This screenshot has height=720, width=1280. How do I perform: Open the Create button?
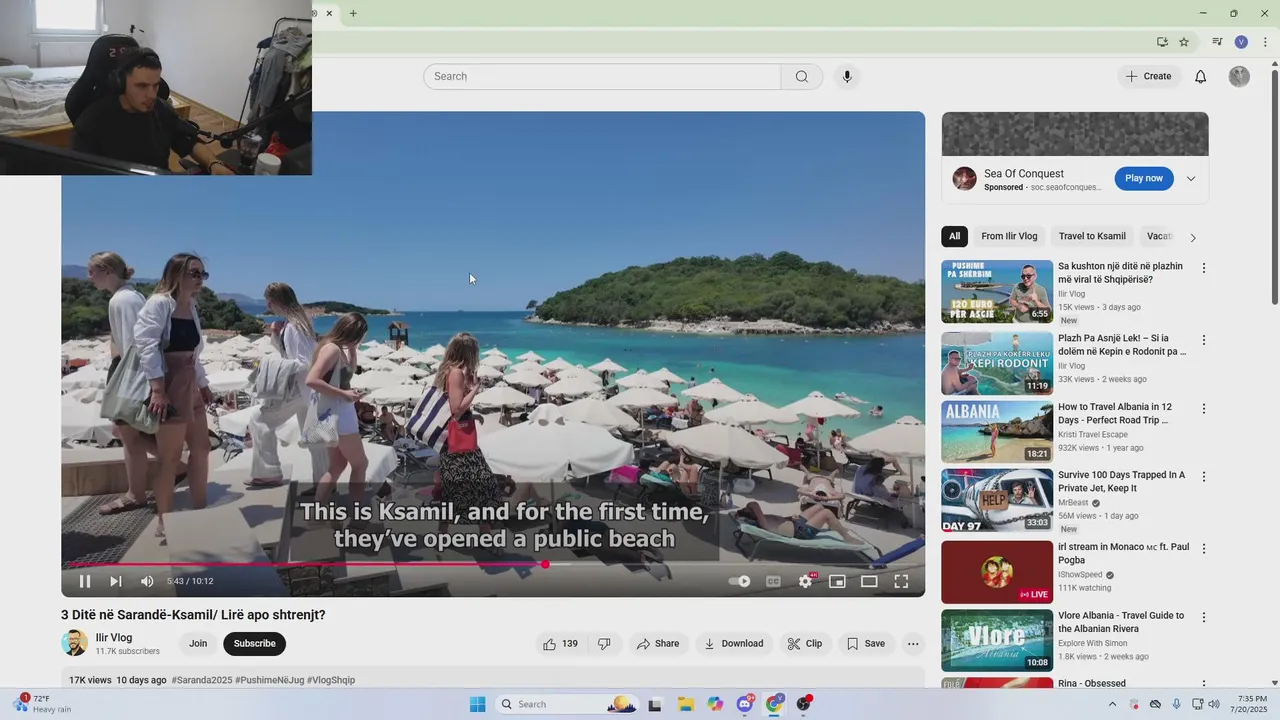(x=1148, y=76)
